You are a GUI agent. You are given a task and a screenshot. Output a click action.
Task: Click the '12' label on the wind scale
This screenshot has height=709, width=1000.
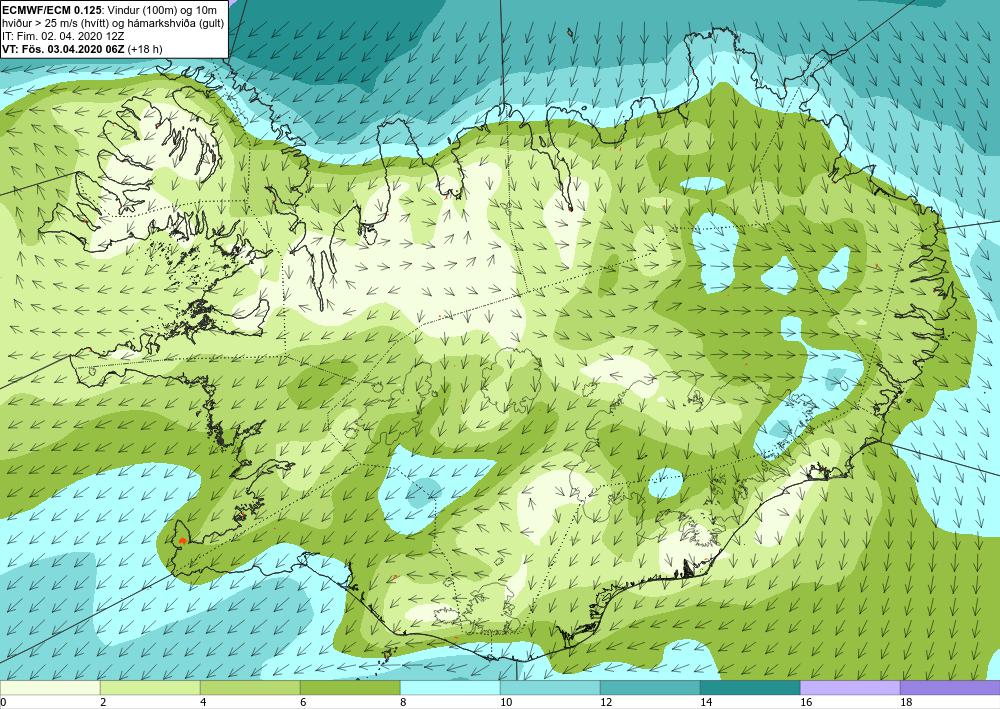pos(606,703)
